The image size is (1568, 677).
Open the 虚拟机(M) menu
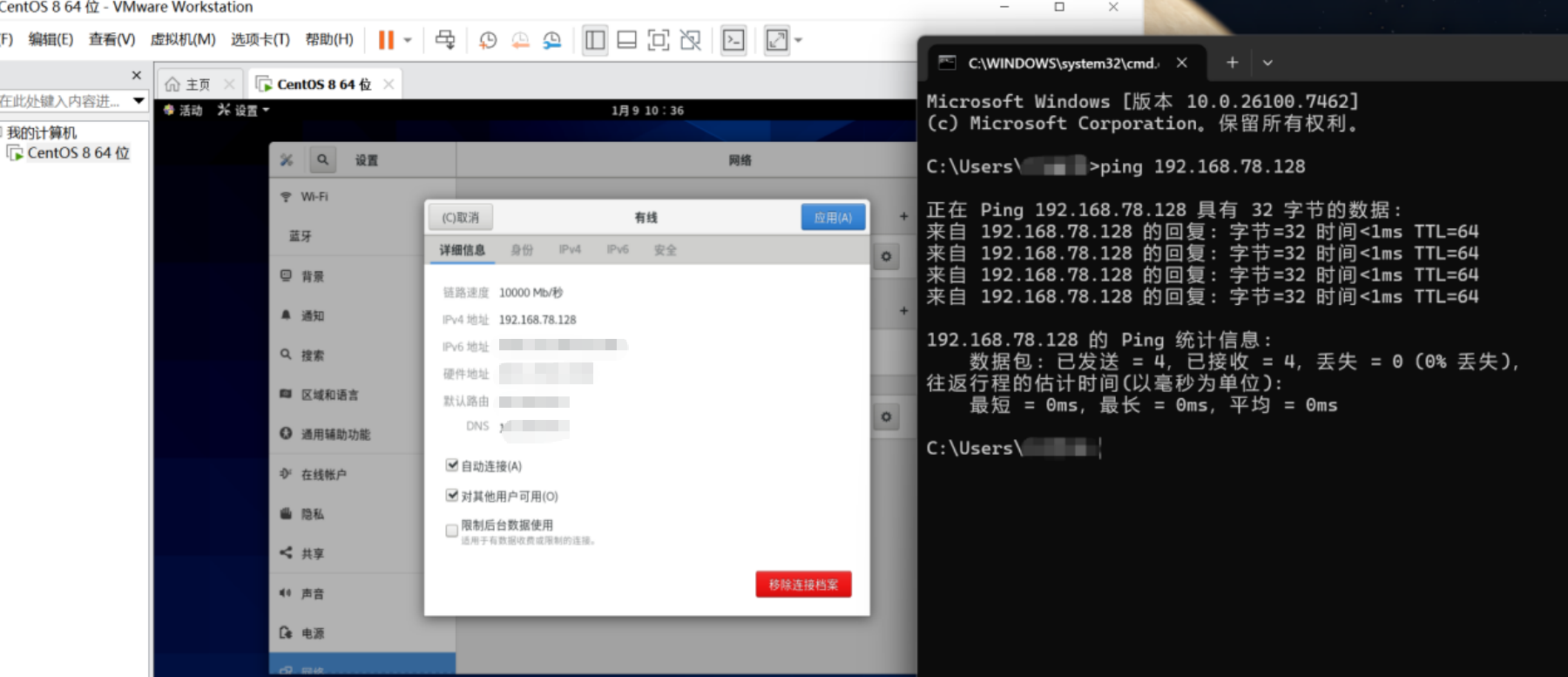pos(183,39)
